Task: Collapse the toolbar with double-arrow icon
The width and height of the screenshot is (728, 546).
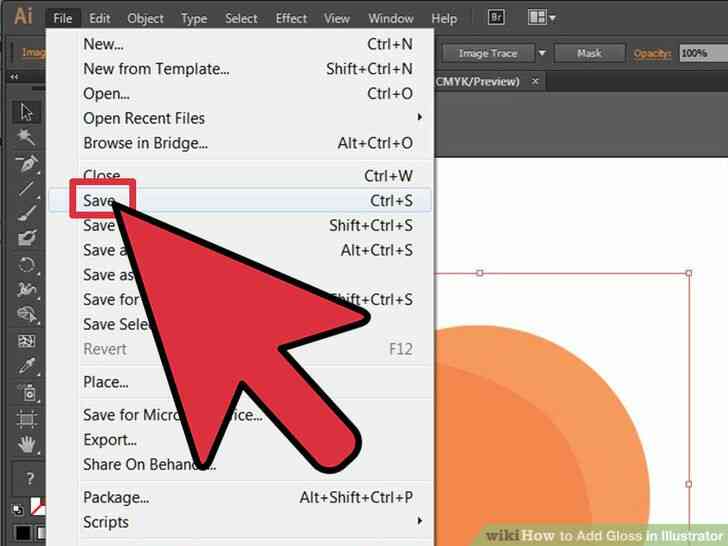Action: (14, 77)
